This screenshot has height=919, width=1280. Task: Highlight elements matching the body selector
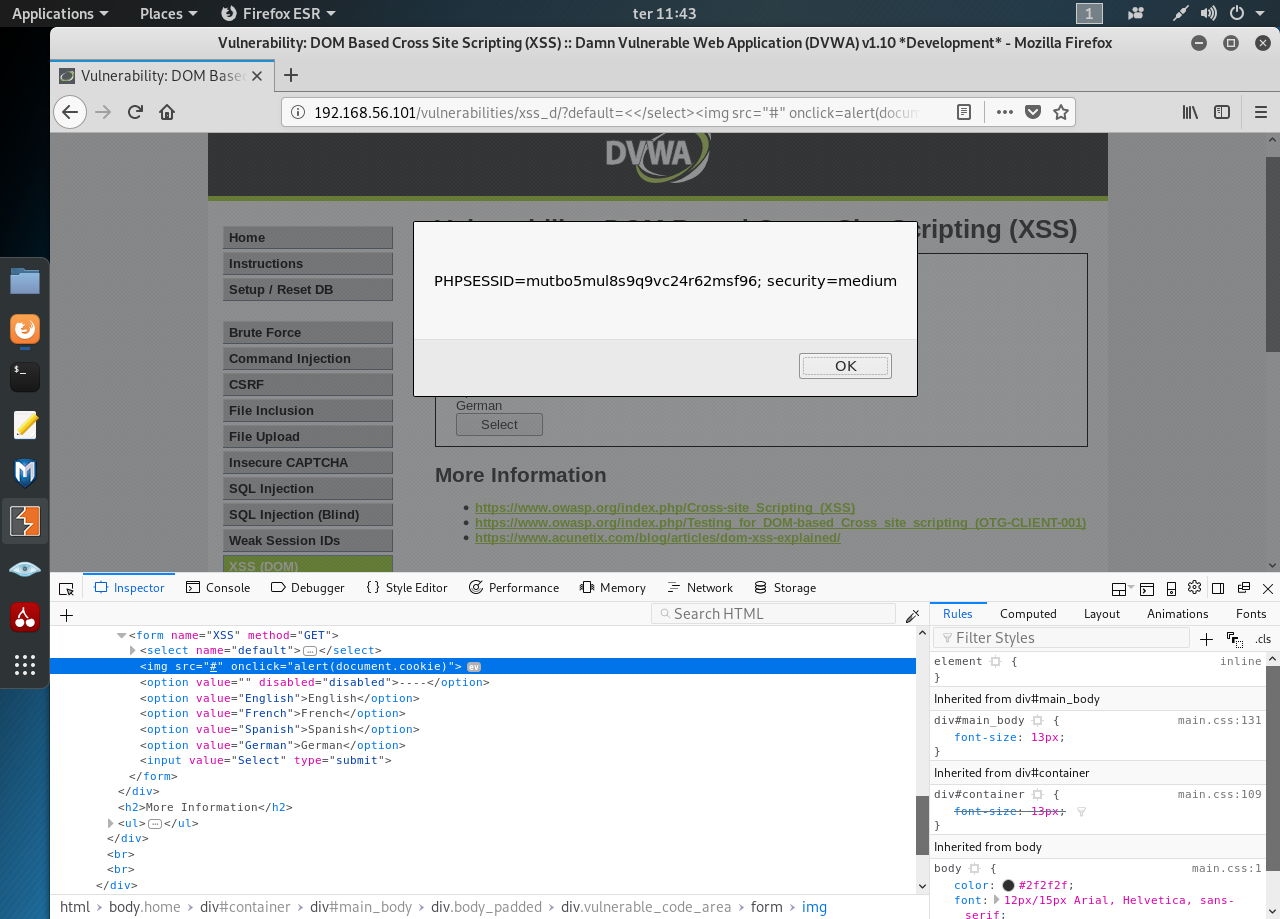[974, 868]
